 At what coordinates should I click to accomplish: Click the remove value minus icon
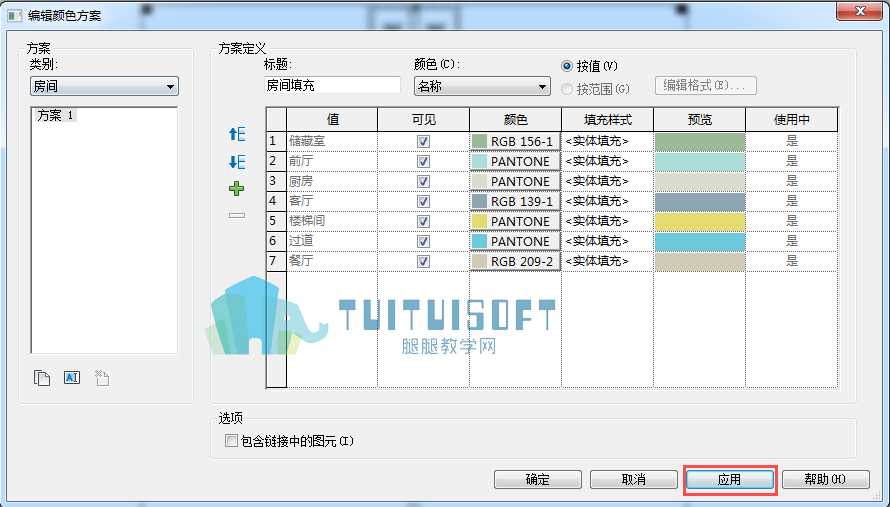(237, 216)
